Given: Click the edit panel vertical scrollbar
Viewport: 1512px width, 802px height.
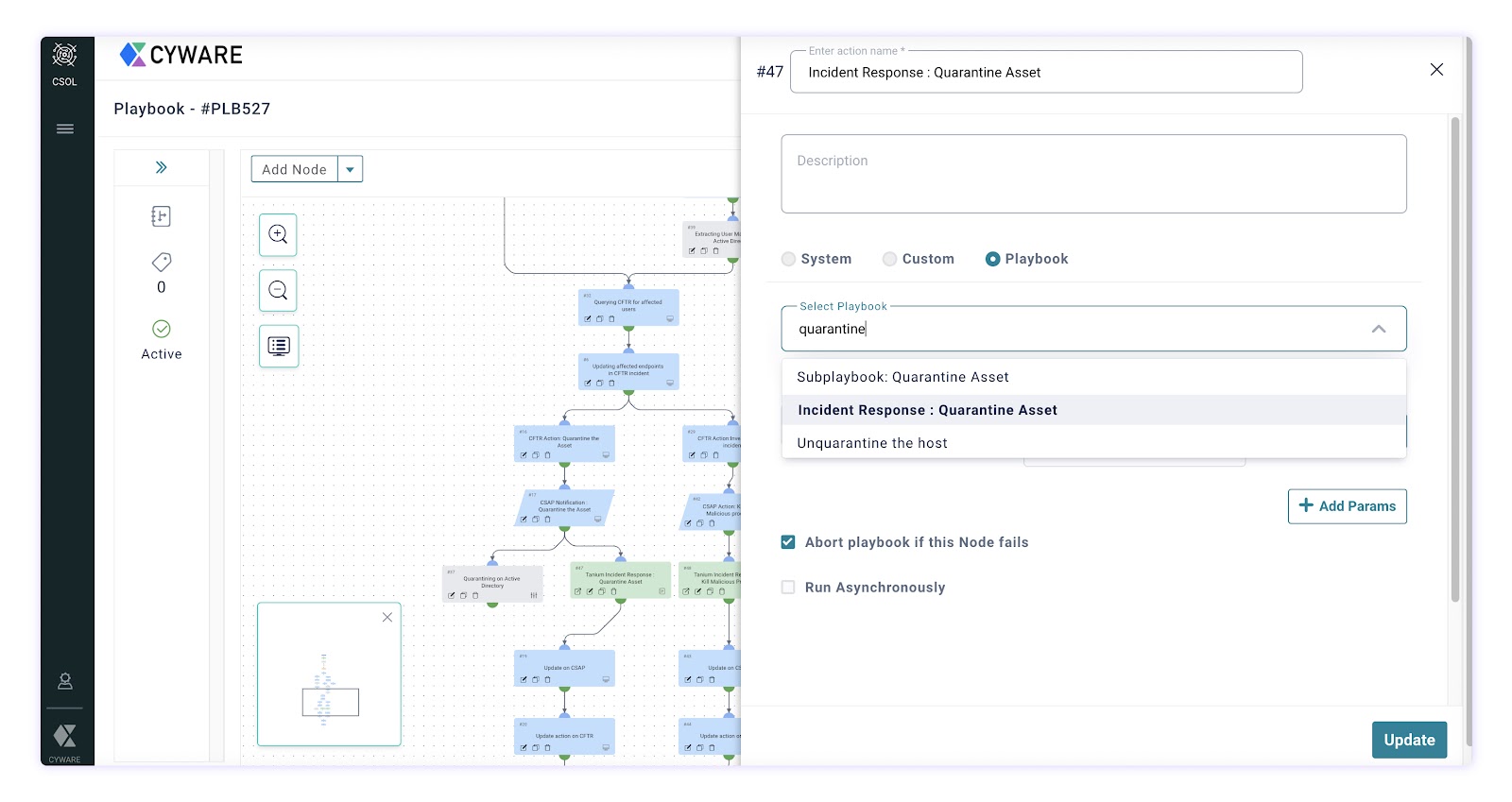Looking at the screenshot, I should pyautogui.click(x=1455, y=359).
